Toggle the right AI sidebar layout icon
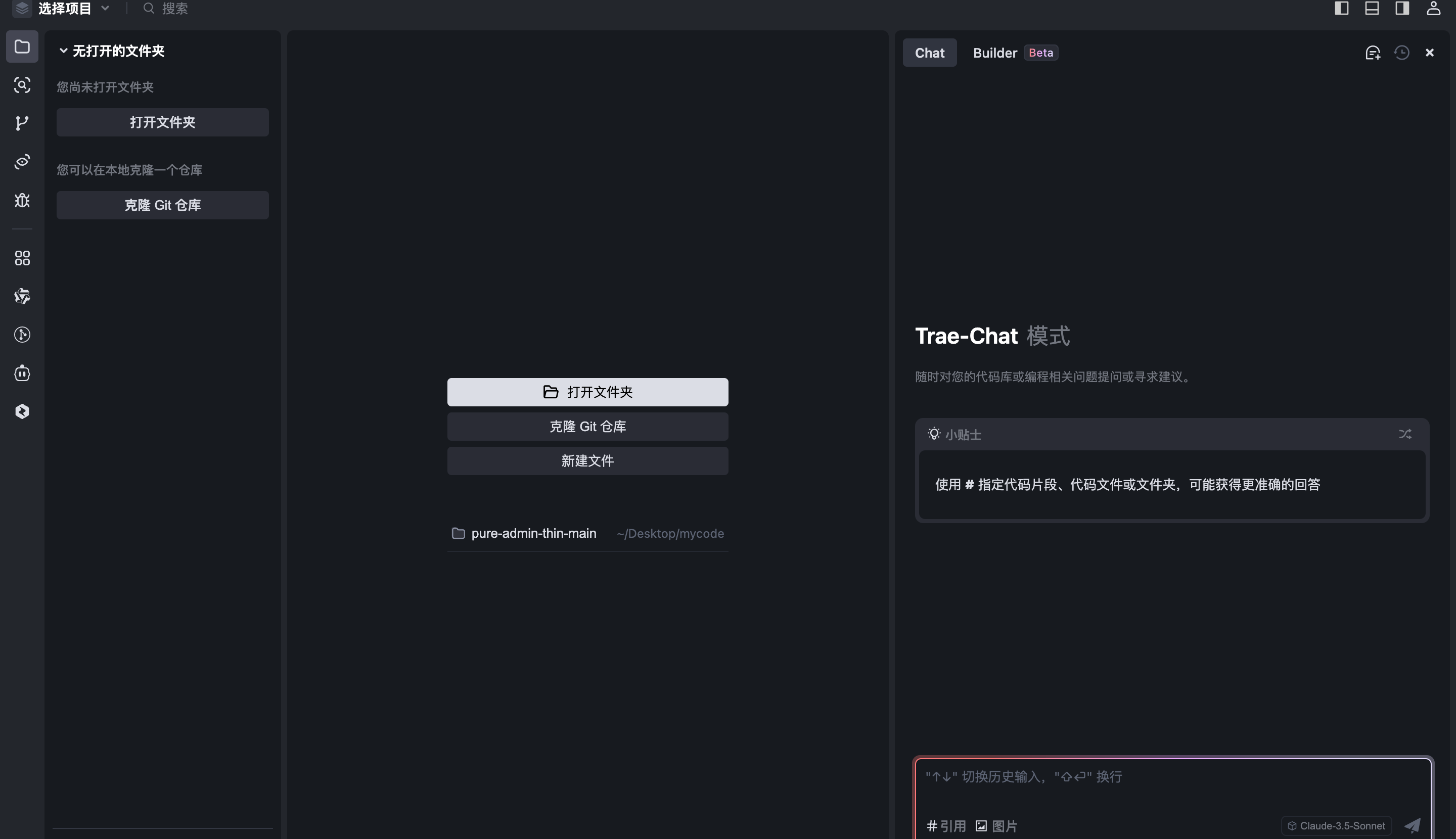 1402,8
